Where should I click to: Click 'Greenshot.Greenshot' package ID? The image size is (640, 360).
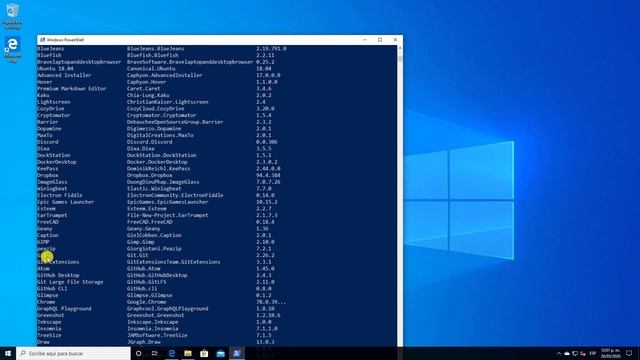(156, 316)
